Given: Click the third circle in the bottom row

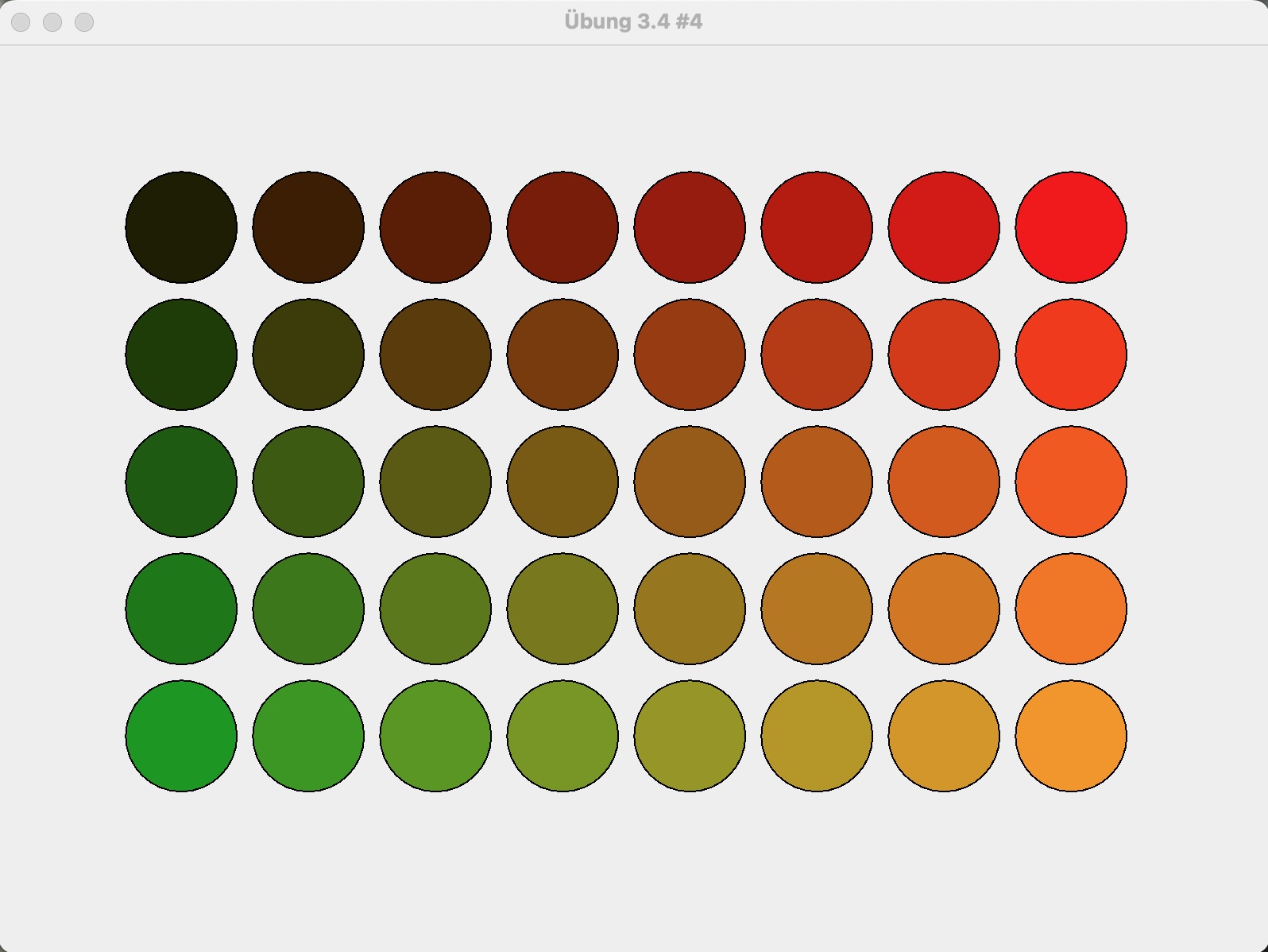Looking at the screenshot, I should (x=435, y=736).
